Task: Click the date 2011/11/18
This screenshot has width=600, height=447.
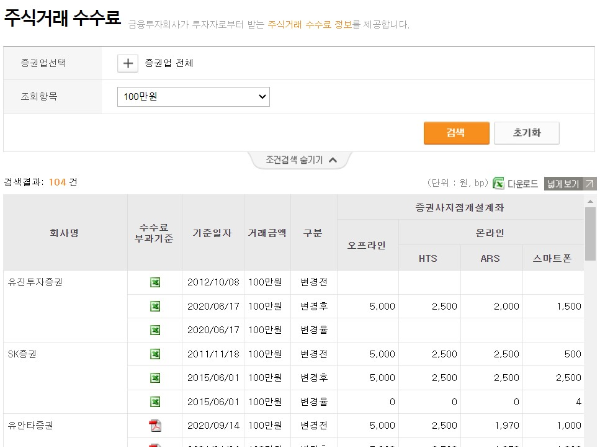Action: (214, 354)
